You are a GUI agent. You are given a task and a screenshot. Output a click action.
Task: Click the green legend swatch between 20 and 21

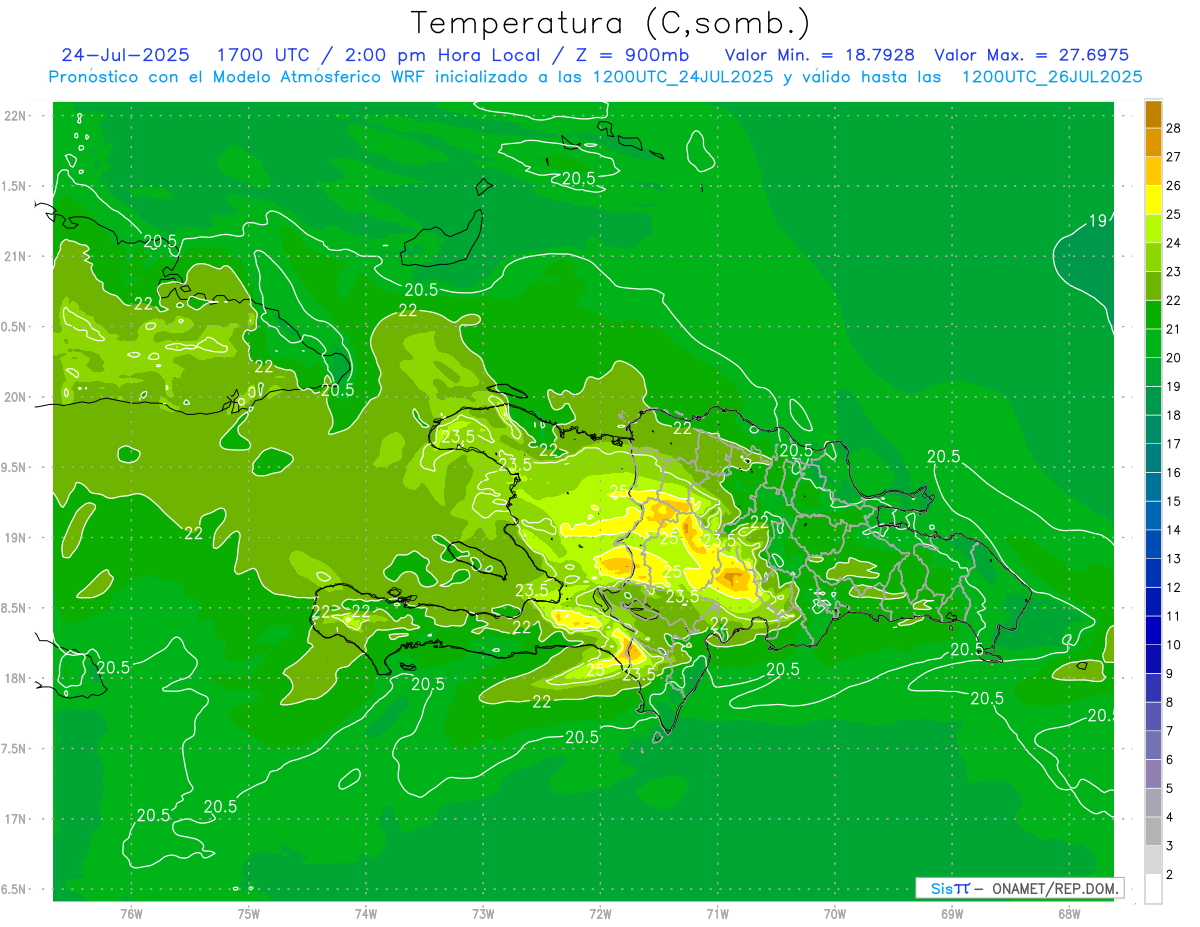point(1153,343)
